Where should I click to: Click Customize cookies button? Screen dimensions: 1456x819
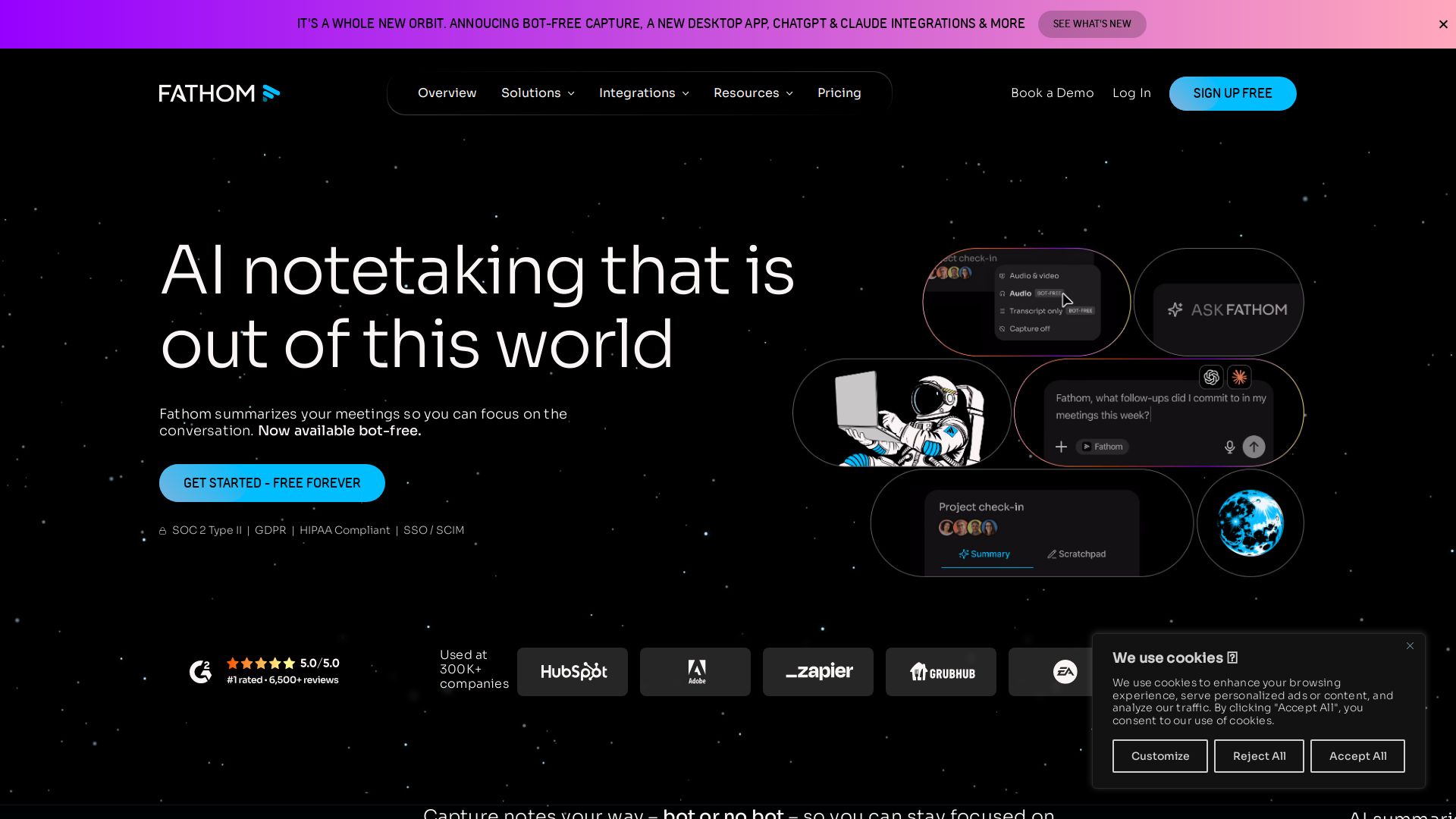coord(1160,756)
